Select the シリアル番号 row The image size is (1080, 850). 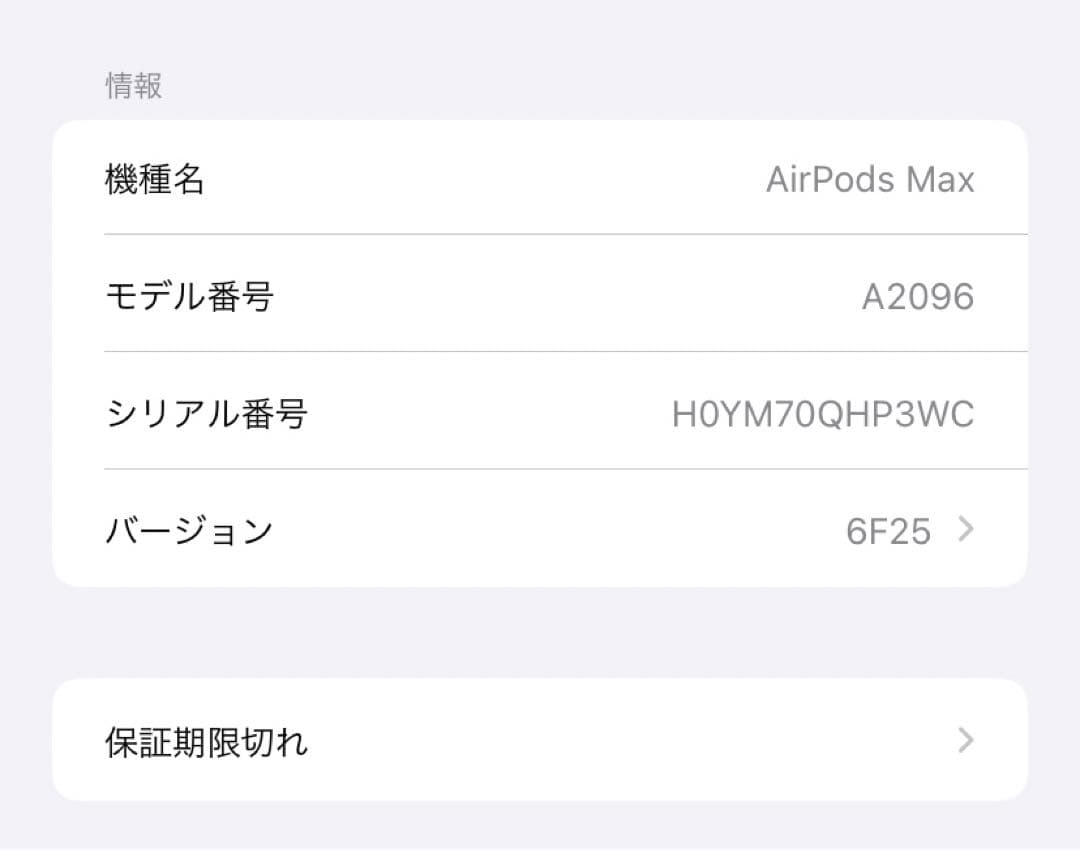click(540, 413)
